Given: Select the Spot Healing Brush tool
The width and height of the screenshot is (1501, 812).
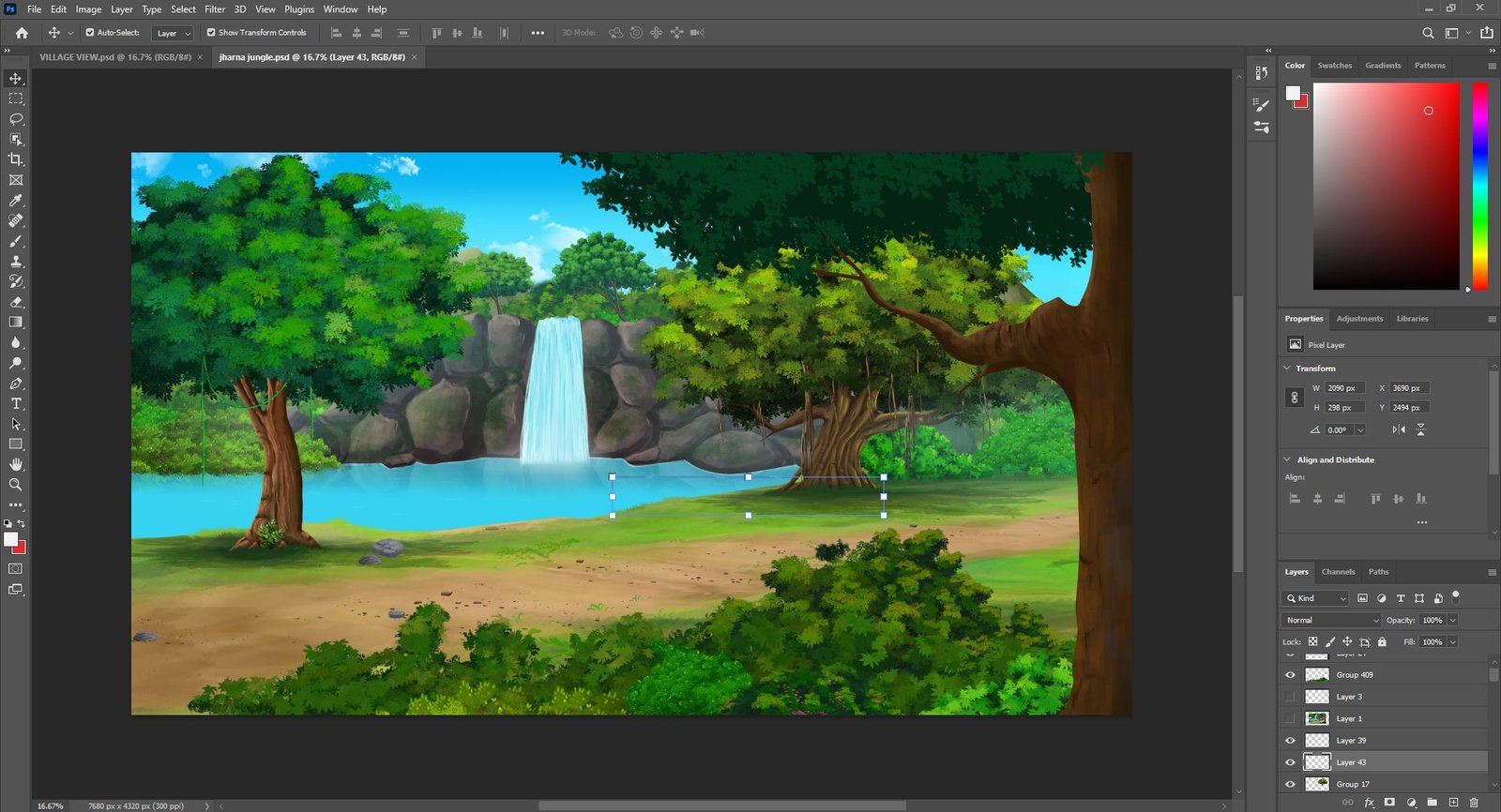Looking at the screenshot, I should (16, 221).
